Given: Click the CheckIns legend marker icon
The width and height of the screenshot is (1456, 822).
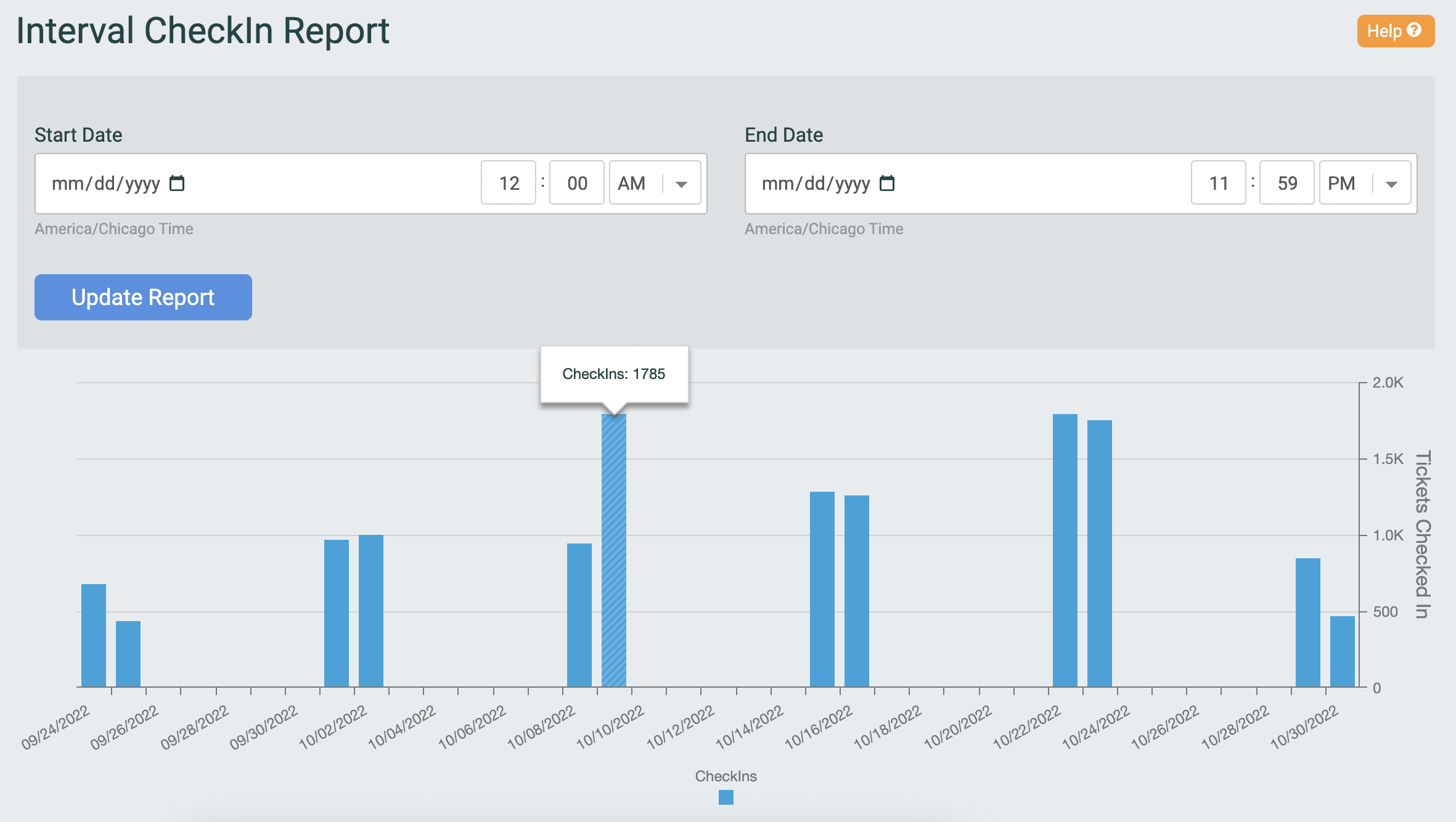Looking at the screenshot, I should pos(725,797).
